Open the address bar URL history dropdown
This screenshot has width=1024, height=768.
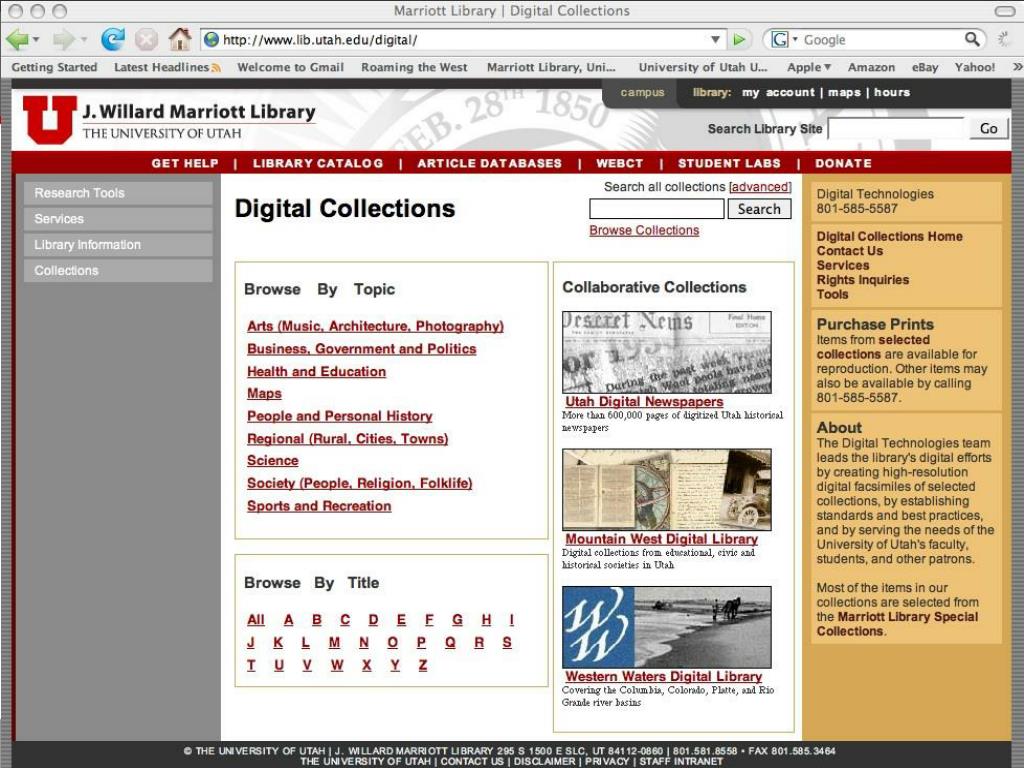tap(716, 40)
